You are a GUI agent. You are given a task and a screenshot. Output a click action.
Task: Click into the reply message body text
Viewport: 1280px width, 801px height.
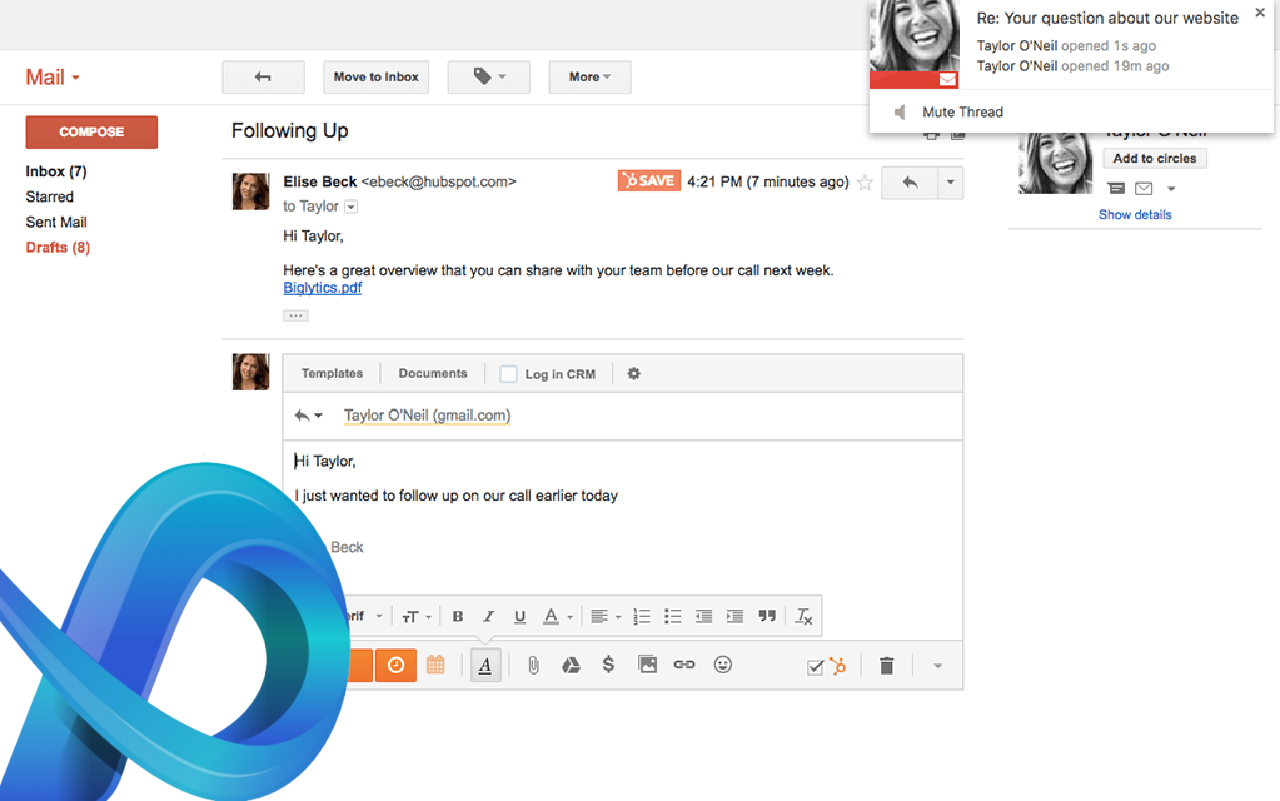point(456,495)
